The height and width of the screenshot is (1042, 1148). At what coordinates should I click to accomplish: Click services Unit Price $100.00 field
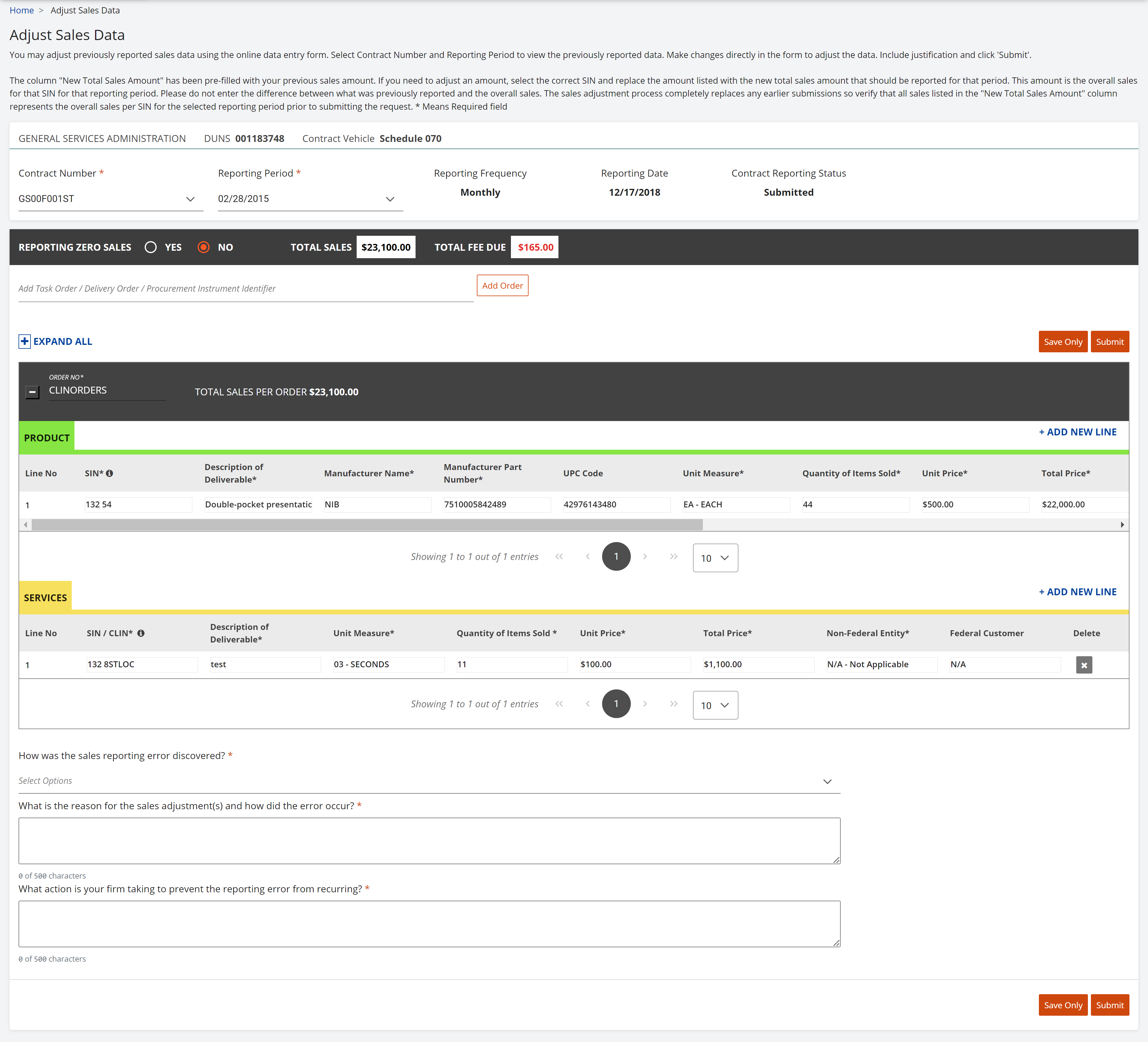(x=636, y=665)
